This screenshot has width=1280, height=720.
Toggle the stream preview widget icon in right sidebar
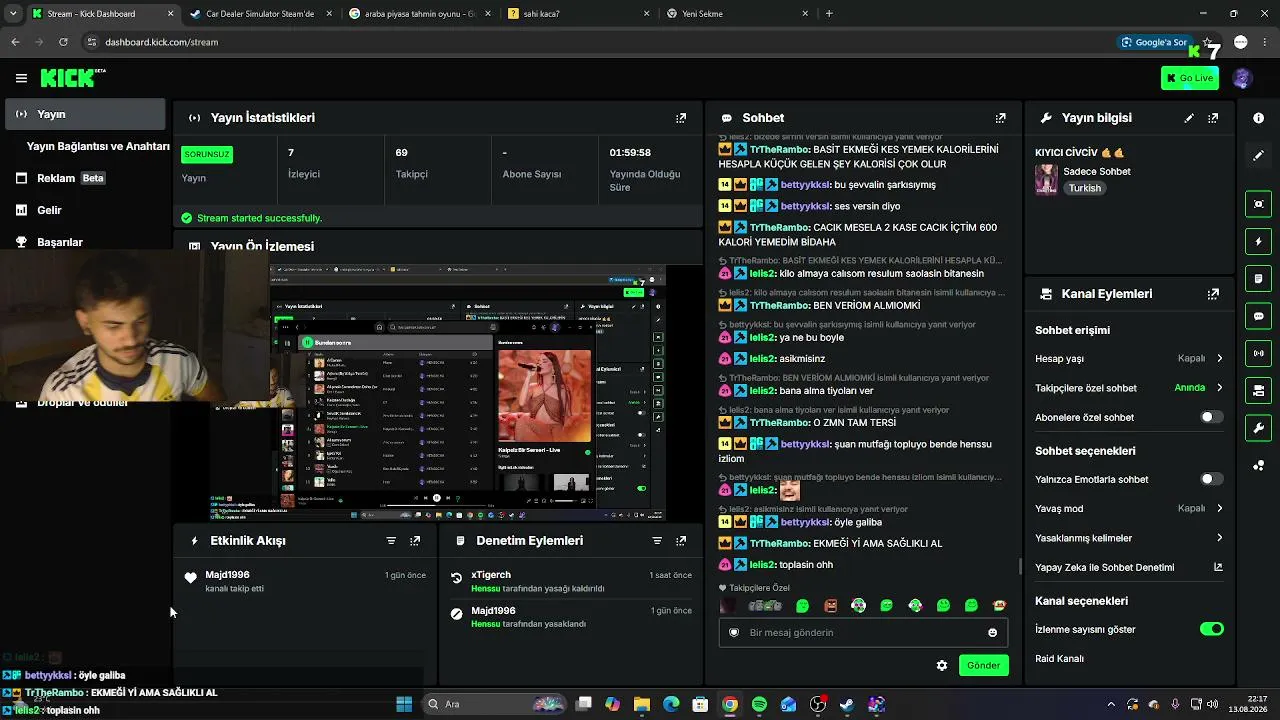[x=1259, y=204]
